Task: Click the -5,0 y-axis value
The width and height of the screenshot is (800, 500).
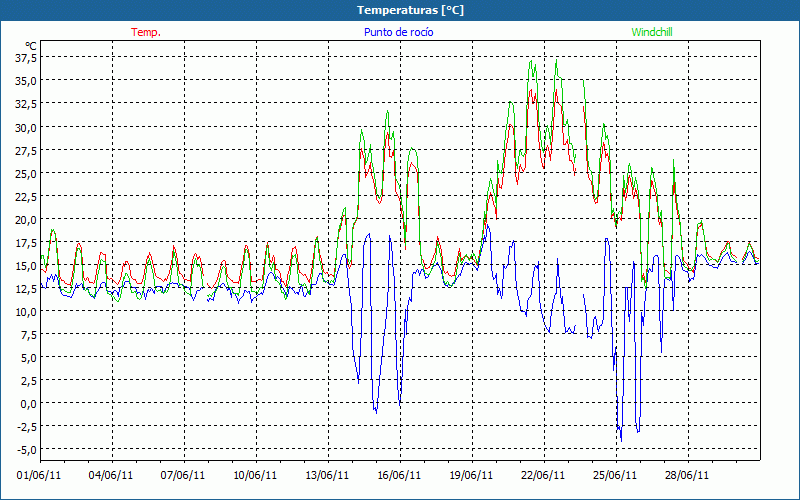Action: tap(27, 450)
